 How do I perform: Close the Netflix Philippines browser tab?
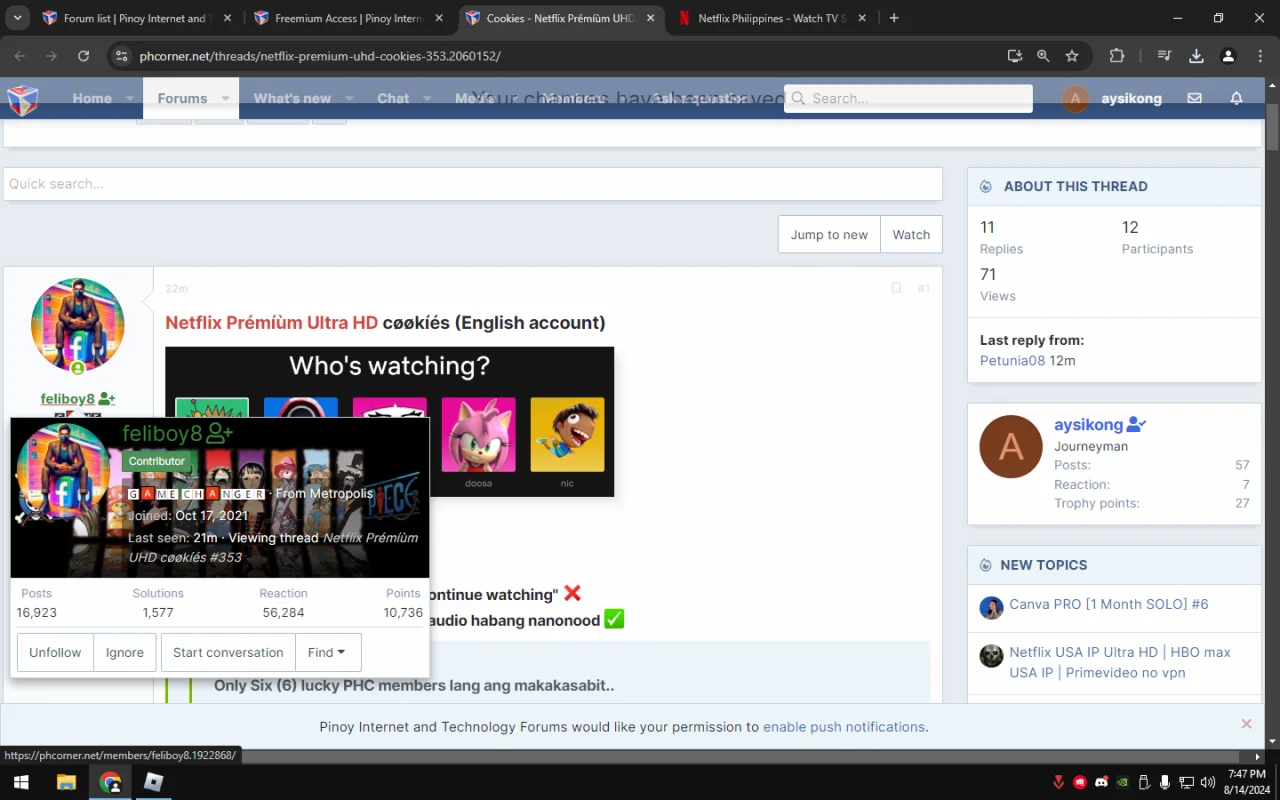(x=863, y=18)
